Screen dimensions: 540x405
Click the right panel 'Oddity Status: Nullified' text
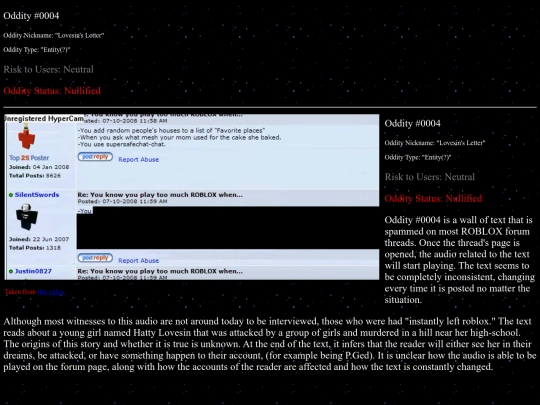point(433,198)
